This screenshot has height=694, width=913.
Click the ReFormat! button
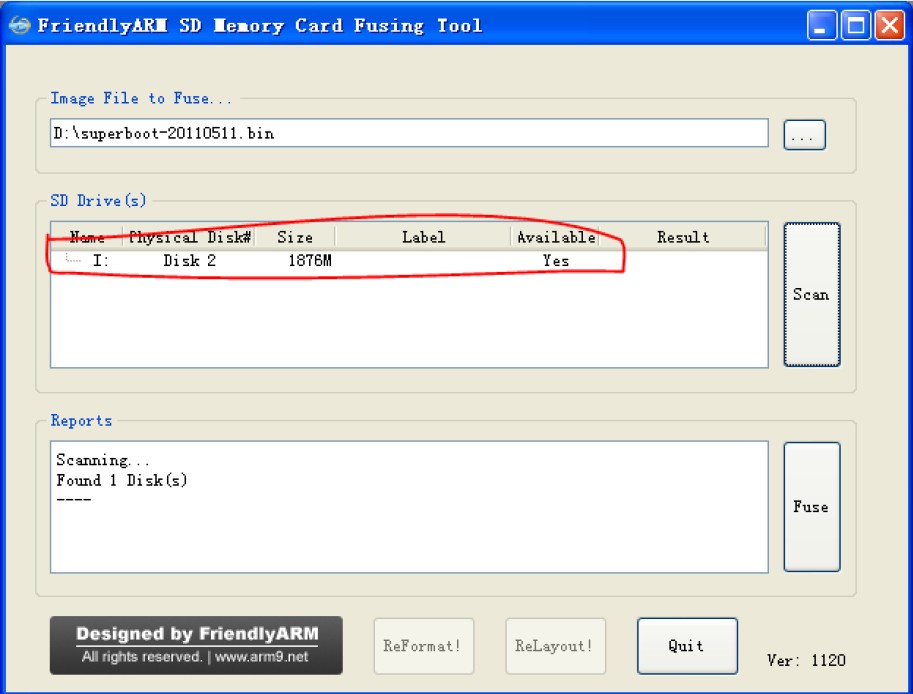click(x=423, y=646)
